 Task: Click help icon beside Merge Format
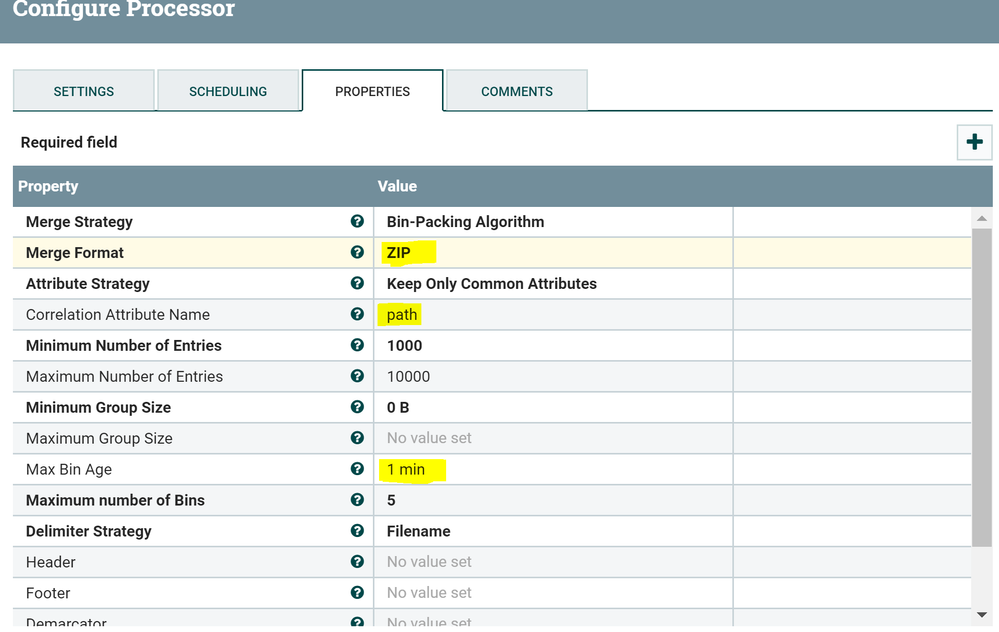point(357,253)
